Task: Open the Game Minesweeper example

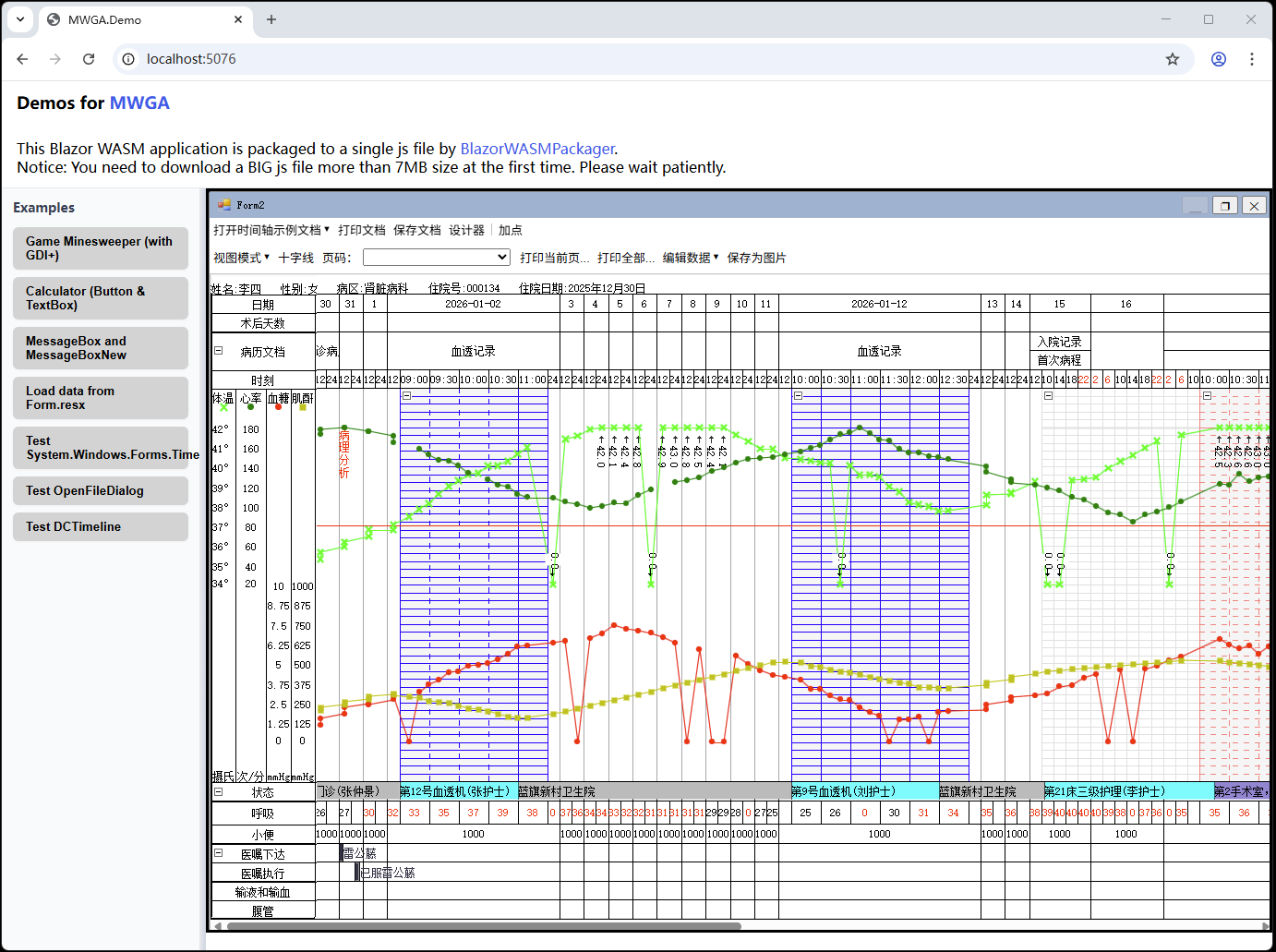Action: pyautogui.click(x=100, y=248)
